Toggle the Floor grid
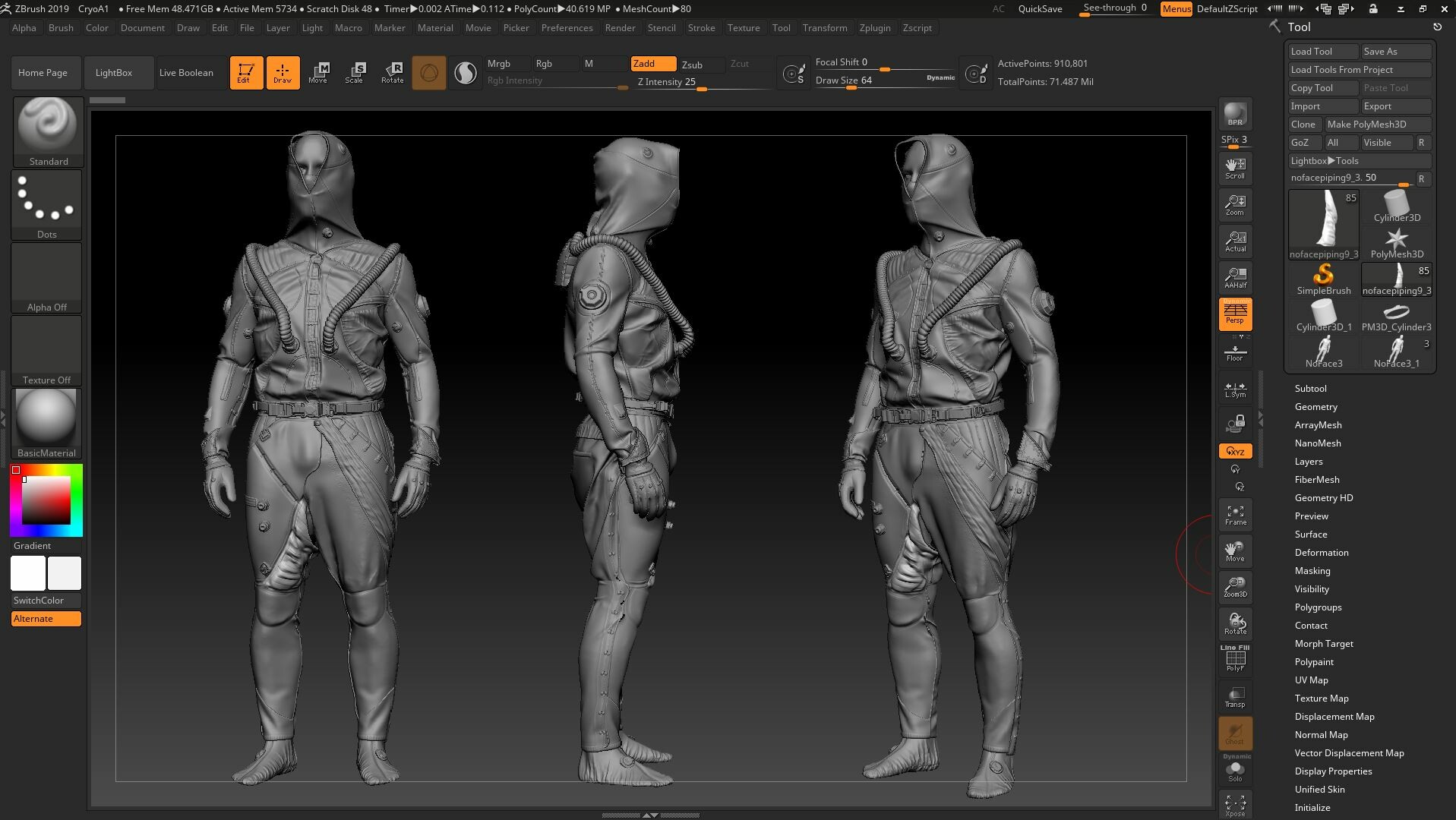This screenshot has width=1456, height=820. [1235, 352]
